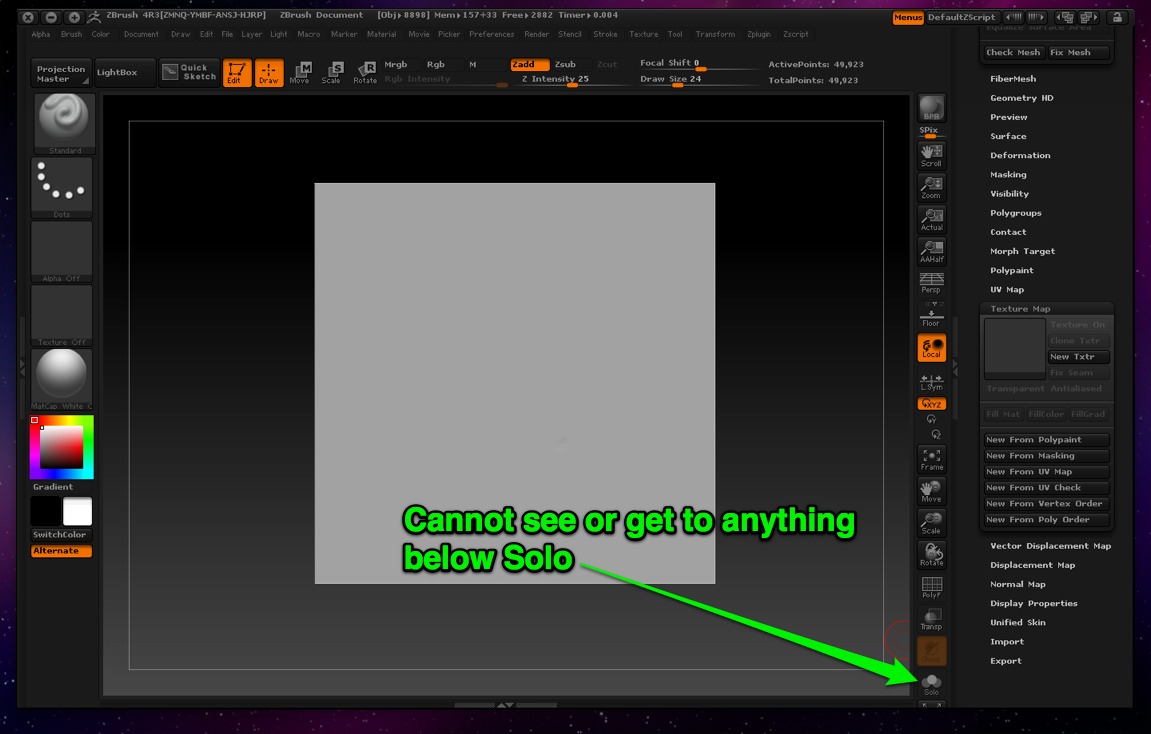Viewport: 1151px width, 734px height.
Task: Click the Fix Mesh button
Action: 1078,52
